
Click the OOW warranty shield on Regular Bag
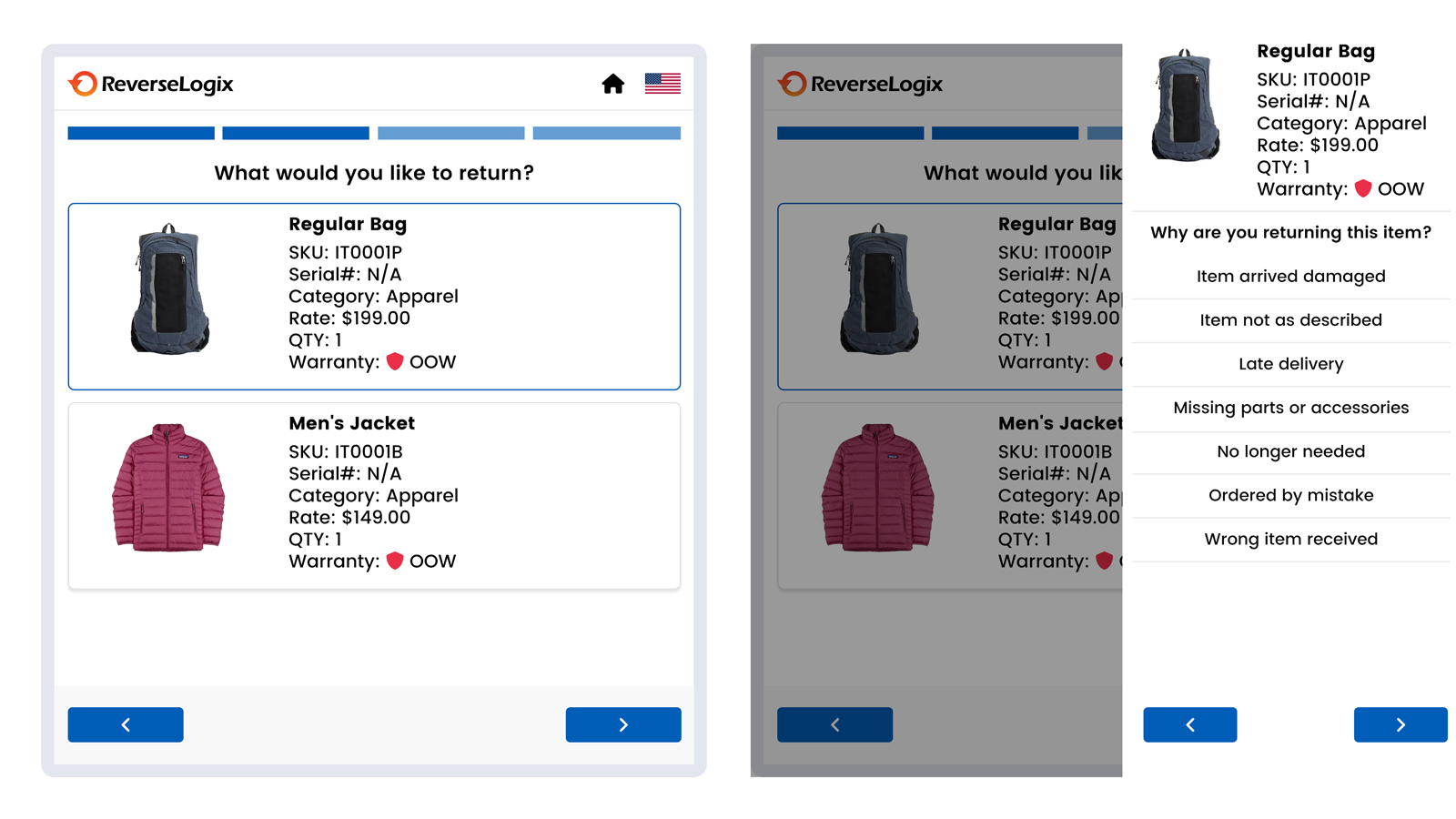tap(394, 360)
